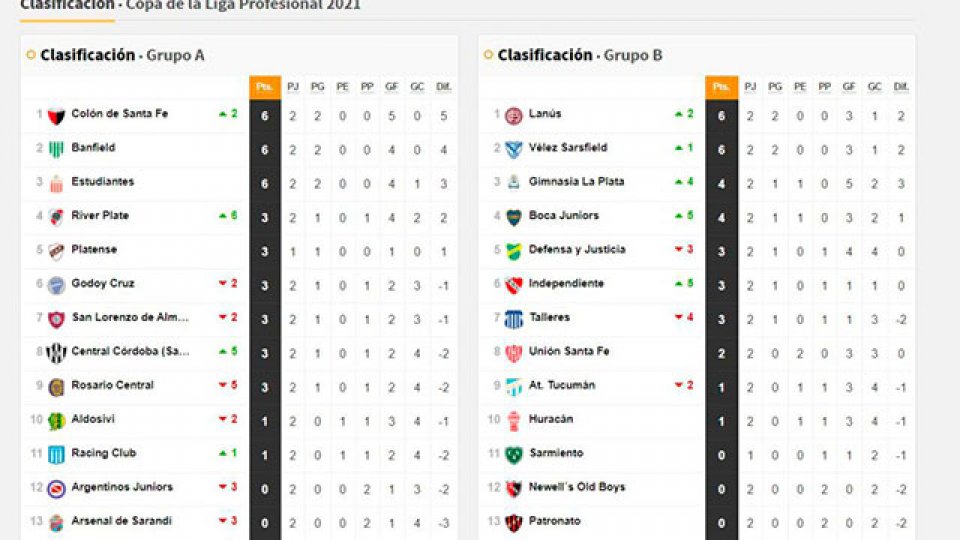Screen dimensions: 960x540
Task: Sort Grupo A by Pts. column
Action: pyautogui.click(x=264, y=87)
